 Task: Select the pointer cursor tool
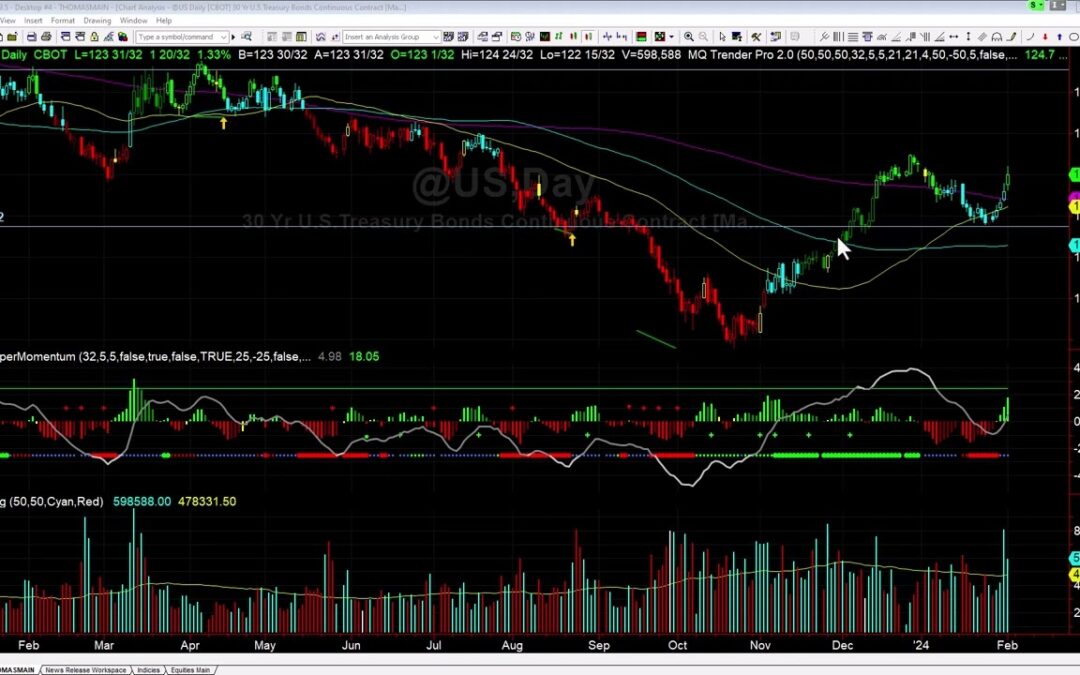click(x=722, y=37)
